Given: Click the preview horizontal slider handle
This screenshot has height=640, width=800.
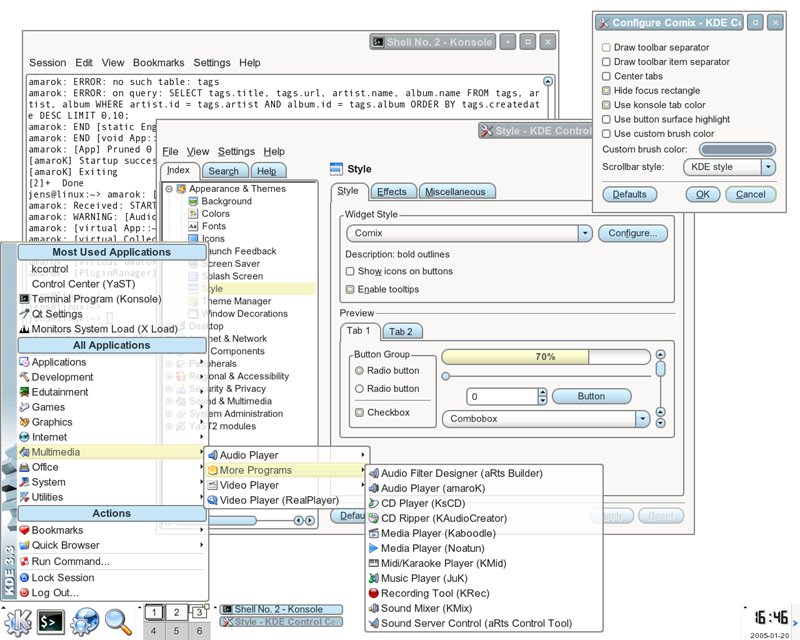Looking at the screenshot, I should (x=446, y=377).
